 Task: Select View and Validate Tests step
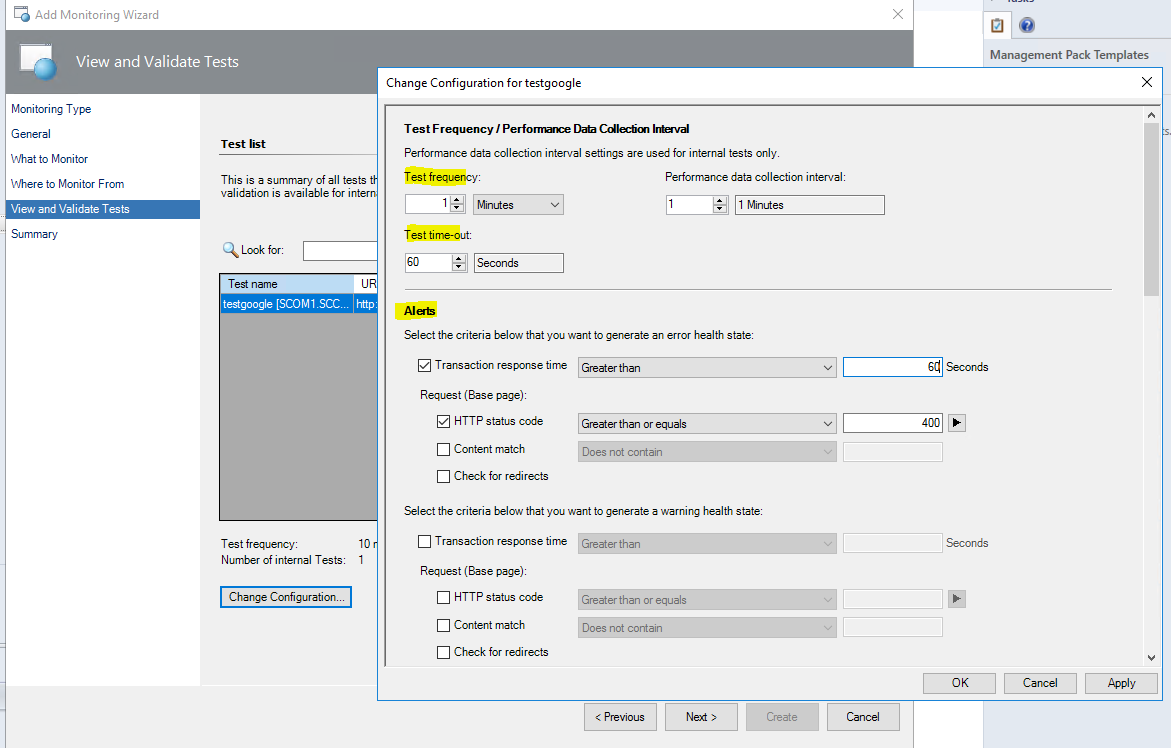pos(102,209)
